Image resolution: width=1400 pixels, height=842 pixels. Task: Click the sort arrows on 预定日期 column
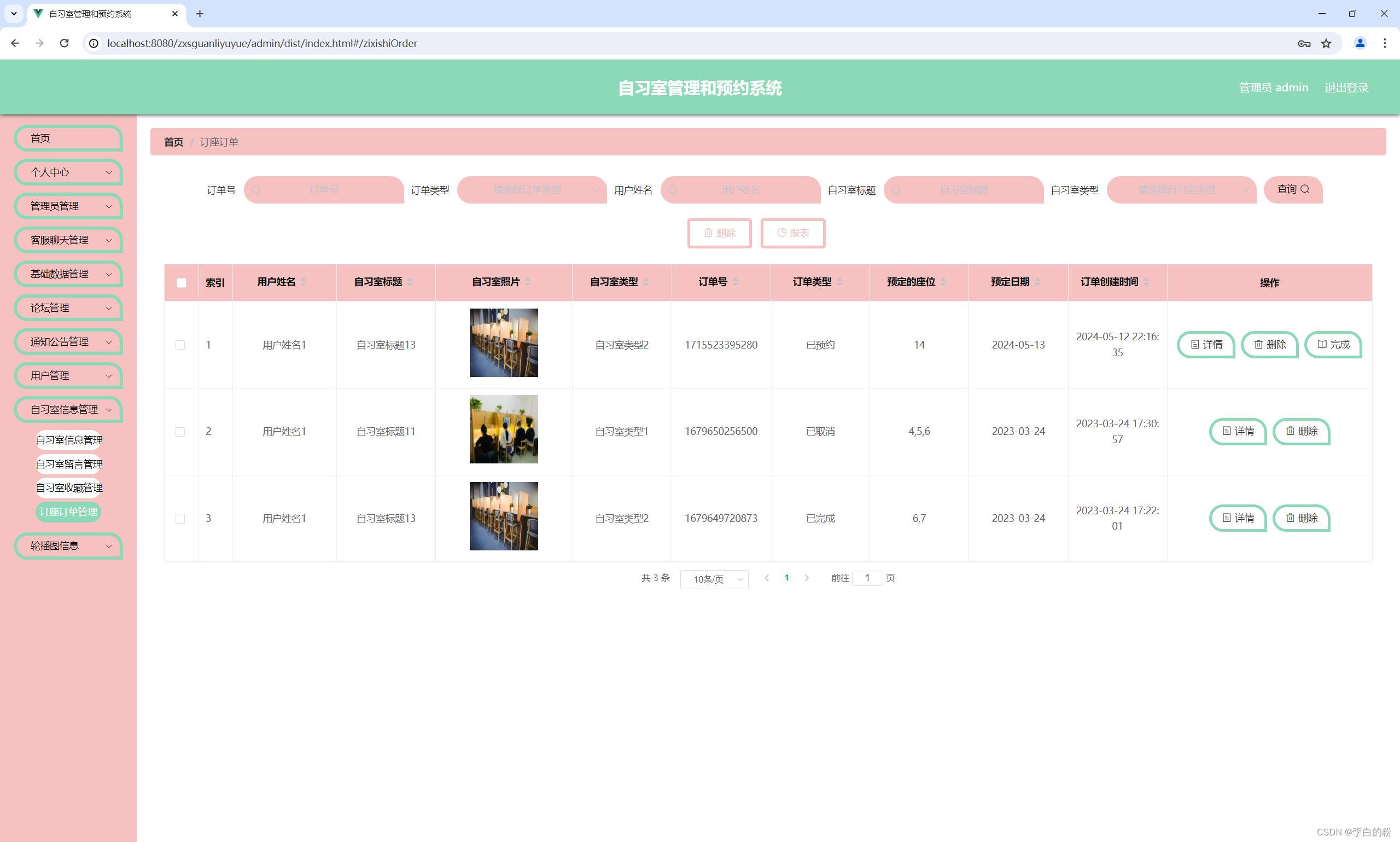[1037, 282]
